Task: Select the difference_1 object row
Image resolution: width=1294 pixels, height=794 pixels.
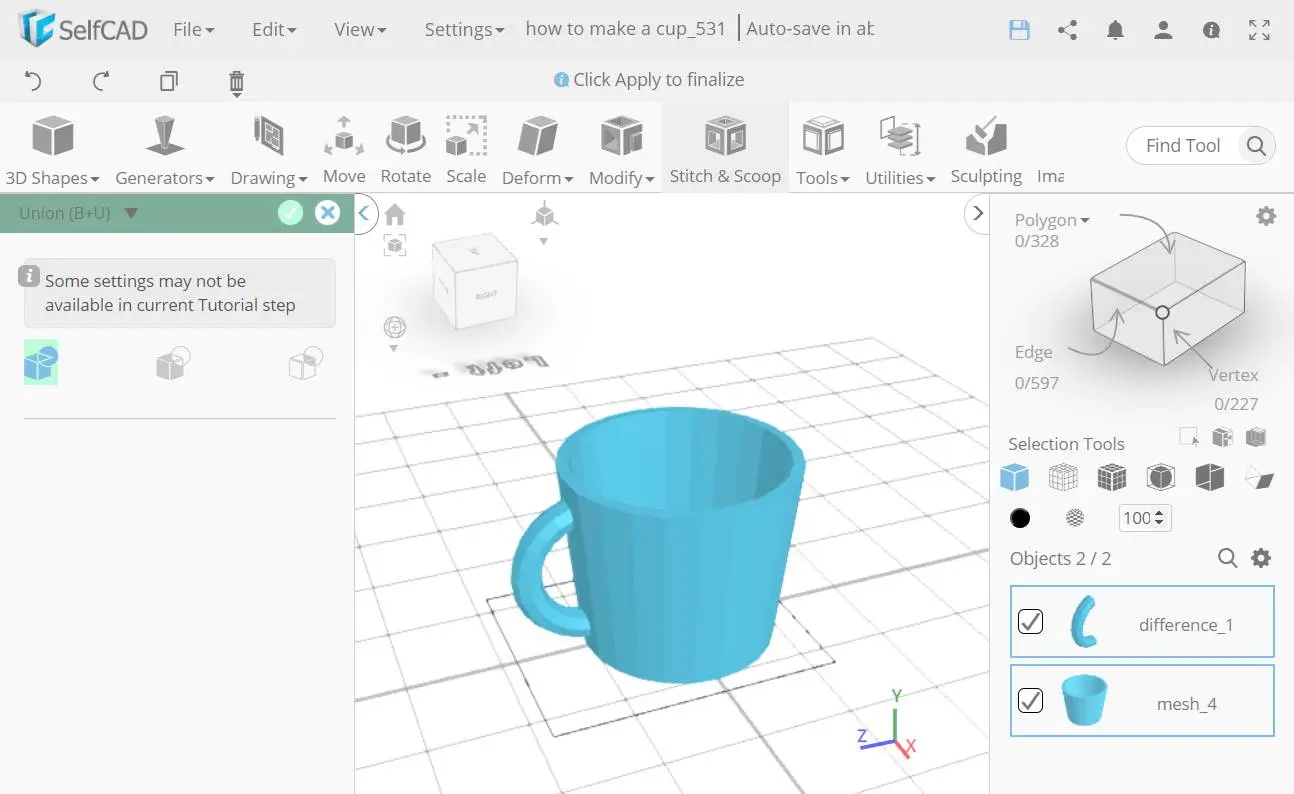Action: [x=1142, y=622]
